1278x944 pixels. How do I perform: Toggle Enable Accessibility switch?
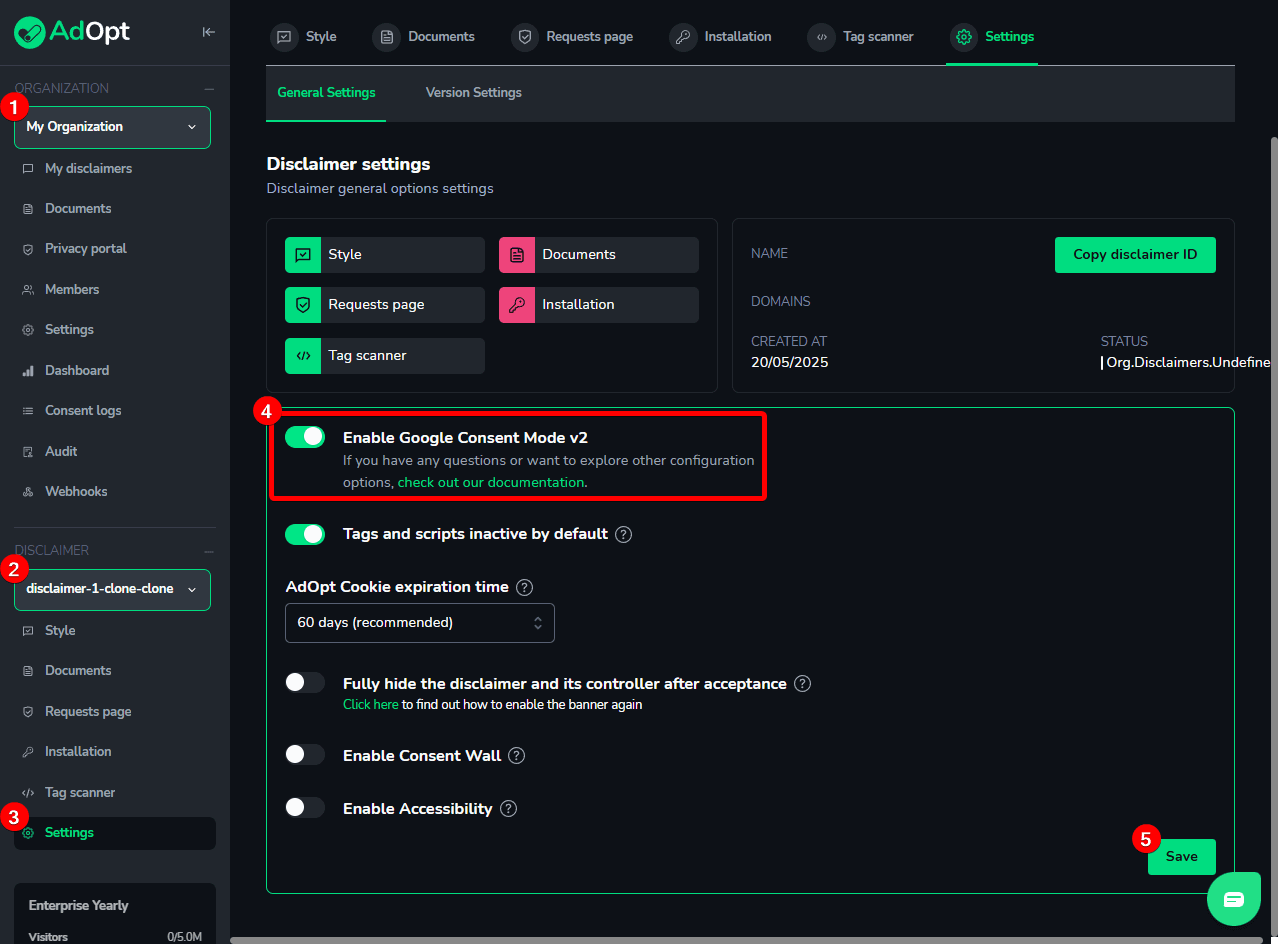[x=305, y=807]
